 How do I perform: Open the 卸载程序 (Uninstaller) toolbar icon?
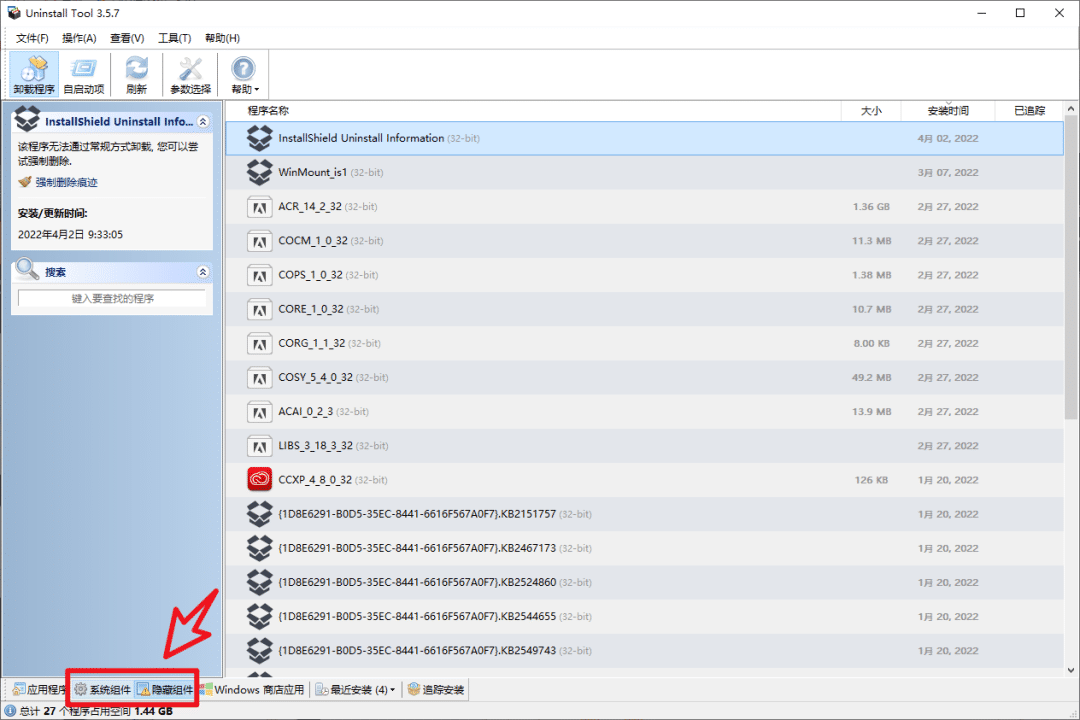coord(34,74)
